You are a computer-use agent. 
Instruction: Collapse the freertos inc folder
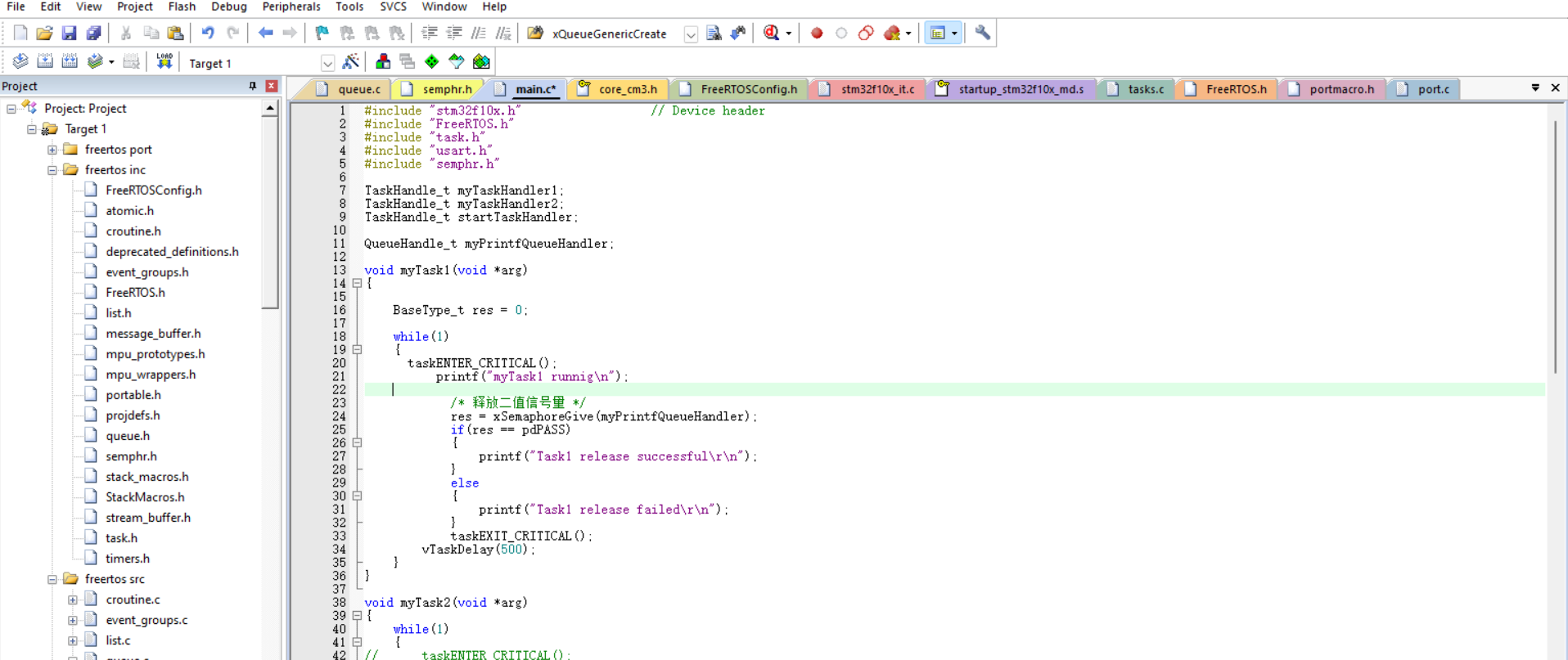(52, 170)
